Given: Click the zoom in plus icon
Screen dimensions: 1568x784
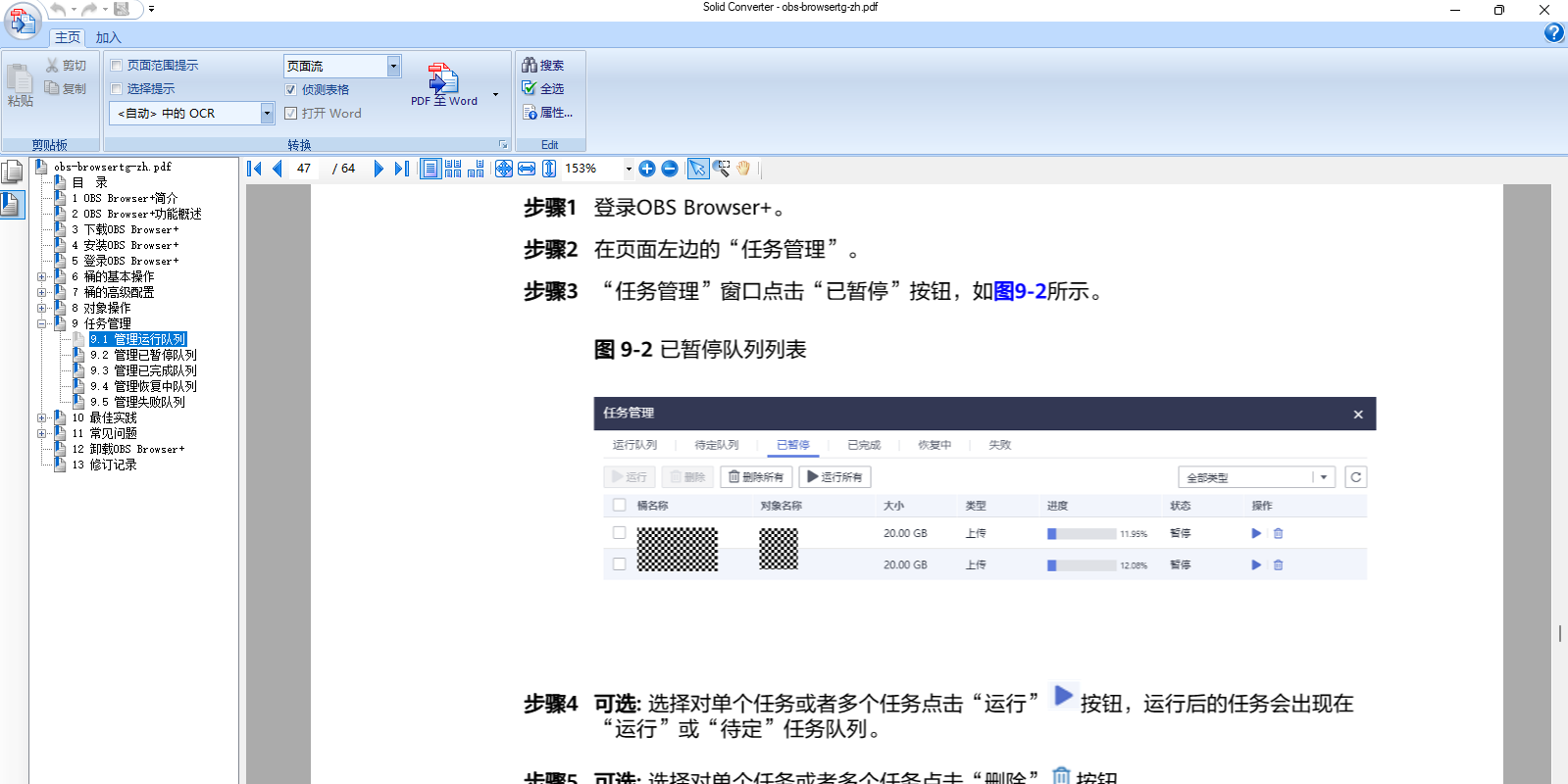Looking at the screenshot, I should tap(647, 169).
